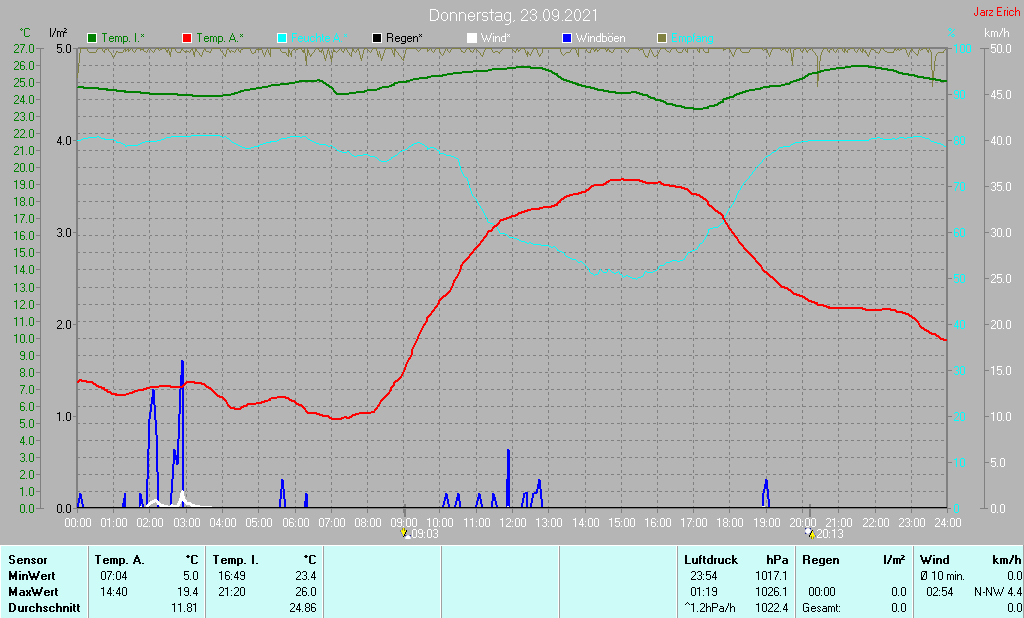
Task: Click the 'Ø 10 min.' wind average label
Action: [942, 576]
